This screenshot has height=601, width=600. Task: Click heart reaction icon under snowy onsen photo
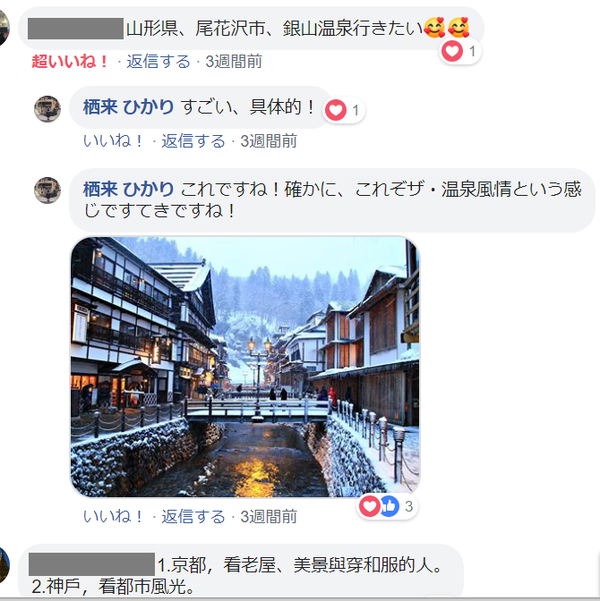pos(369,506)
